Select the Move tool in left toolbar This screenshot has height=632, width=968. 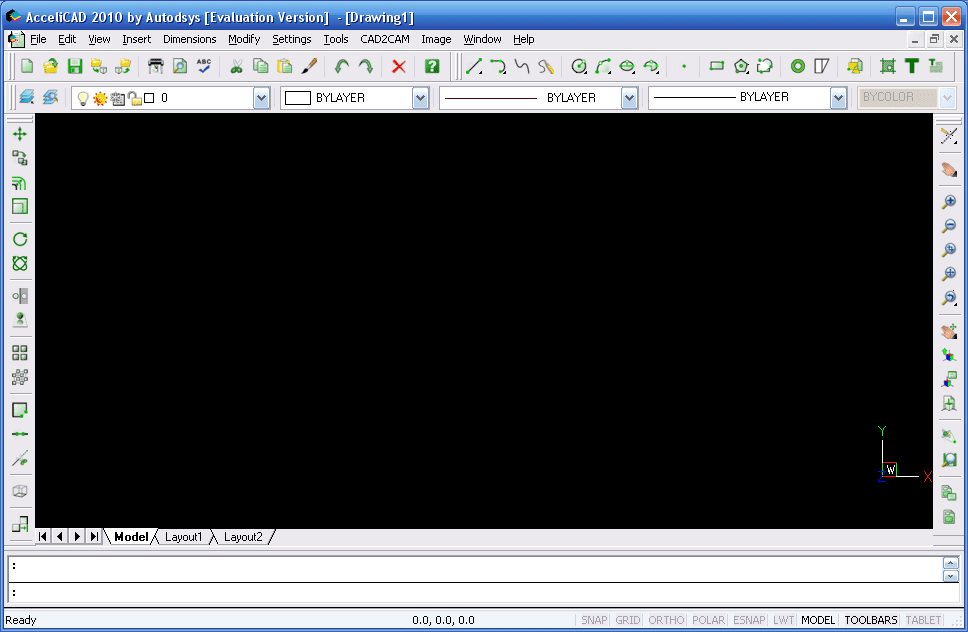(20, 134)
